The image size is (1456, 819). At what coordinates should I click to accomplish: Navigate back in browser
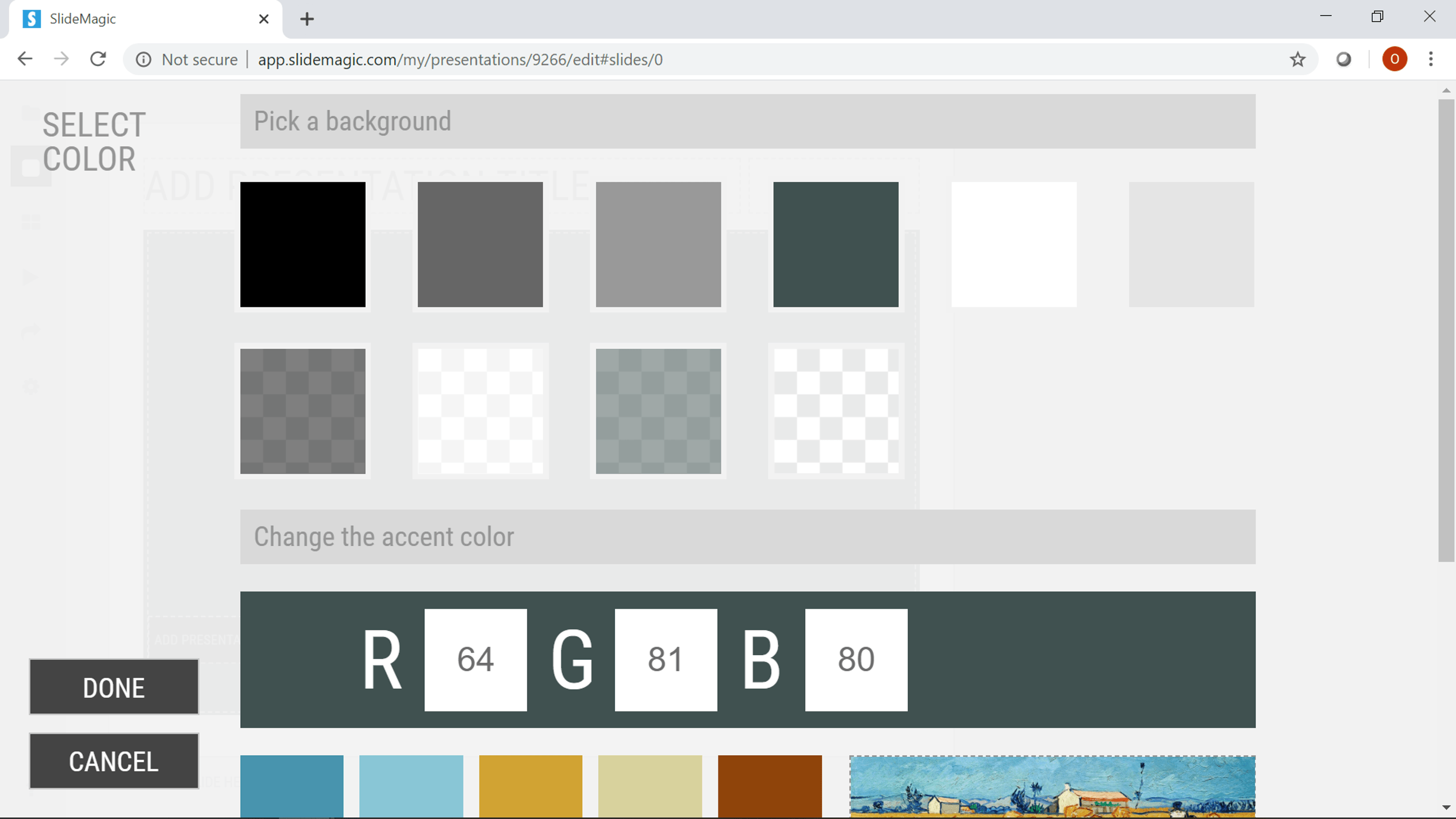[x=25, y=59]
